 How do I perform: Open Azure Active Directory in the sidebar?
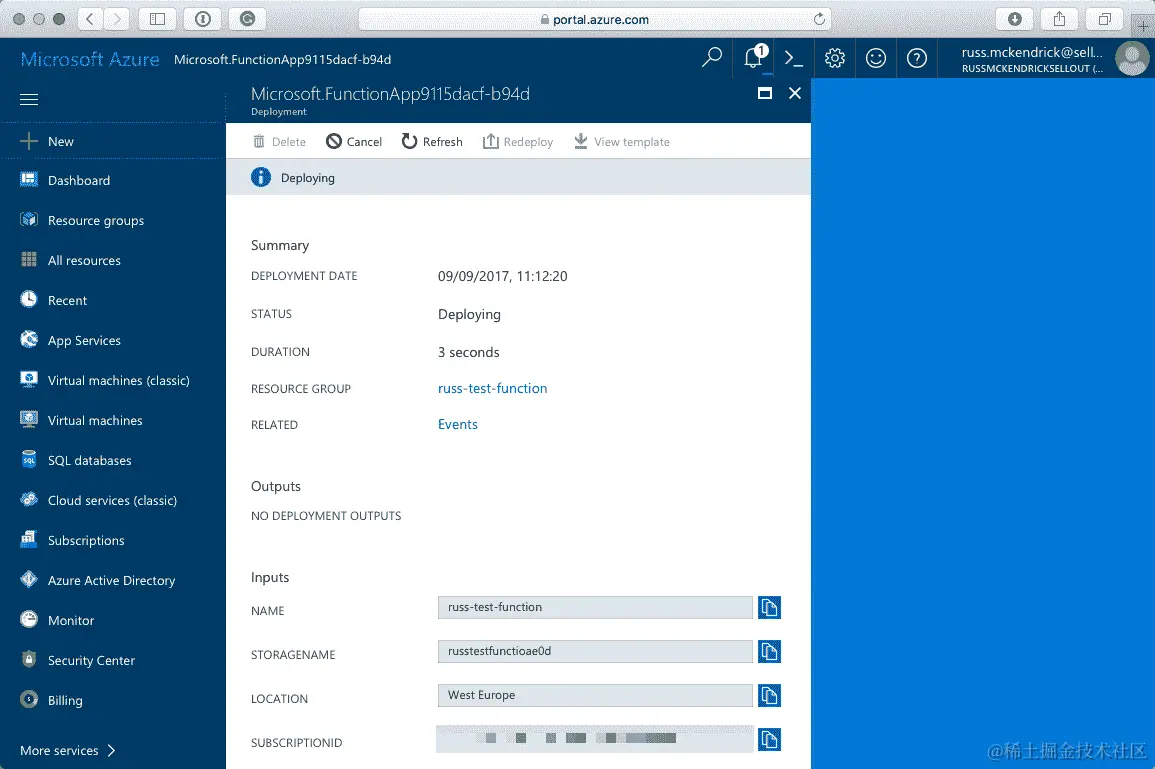[111, 580]
